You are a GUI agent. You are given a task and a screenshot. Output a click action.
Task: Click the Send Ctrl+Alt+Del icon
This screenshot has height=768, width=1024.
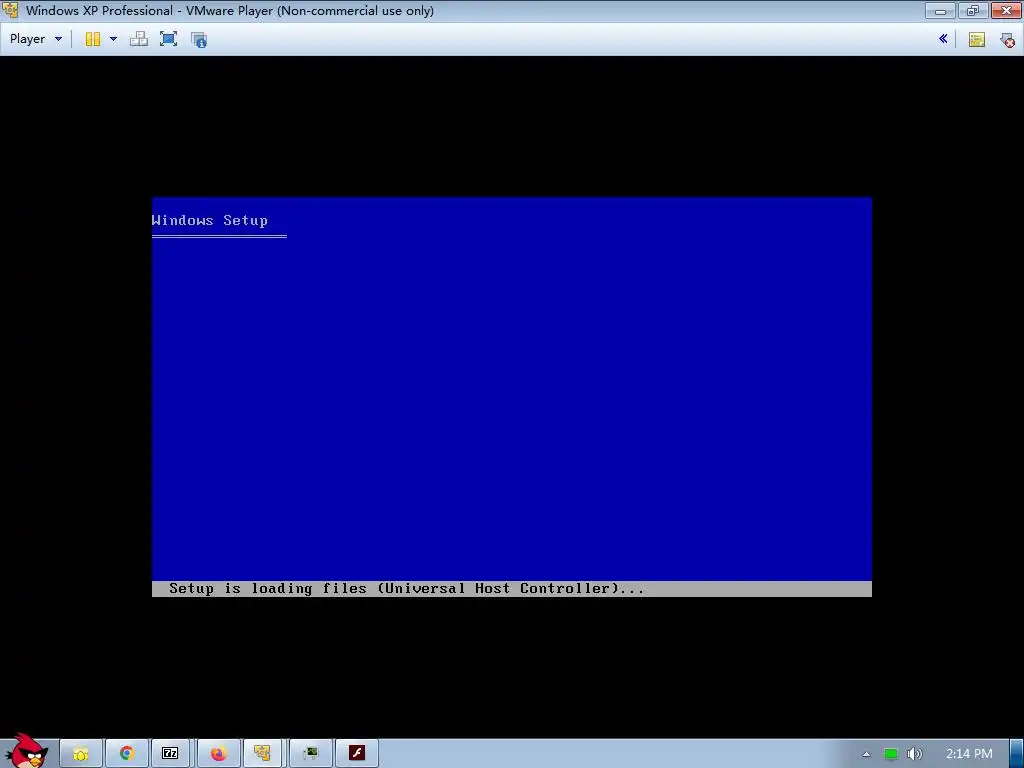tap(138, 39)
